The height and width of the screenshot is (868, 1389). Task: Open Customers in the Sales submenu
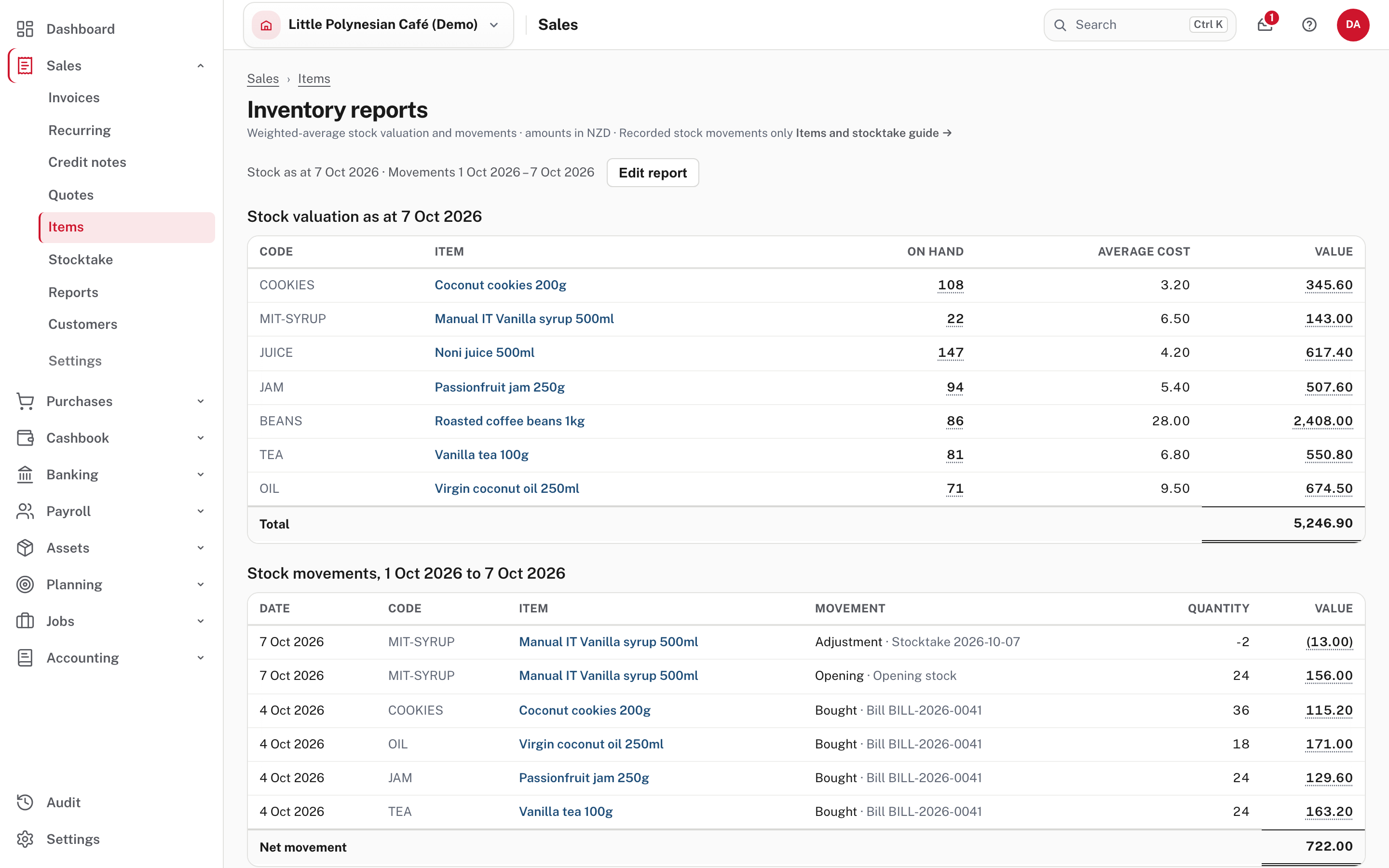(x=82, y=325)
